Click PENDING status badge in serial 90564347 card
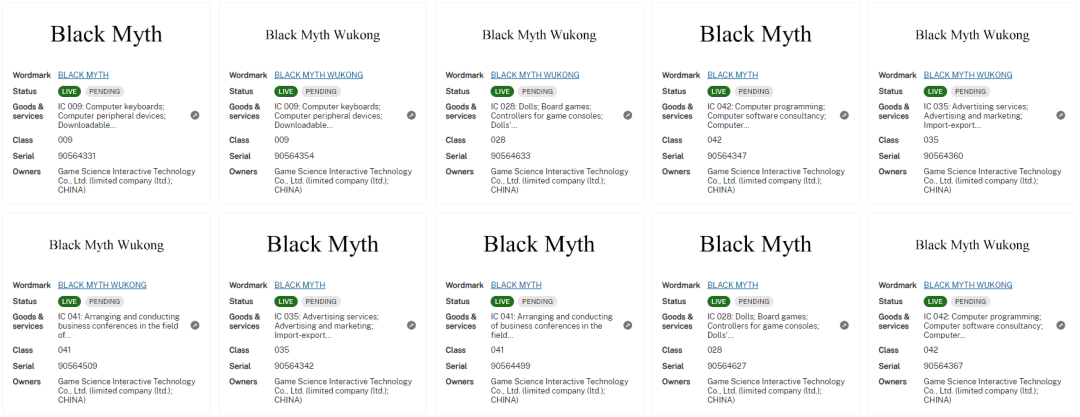Screen dimensions: 1080x417 pyautogui.click(x=754, y=91)
